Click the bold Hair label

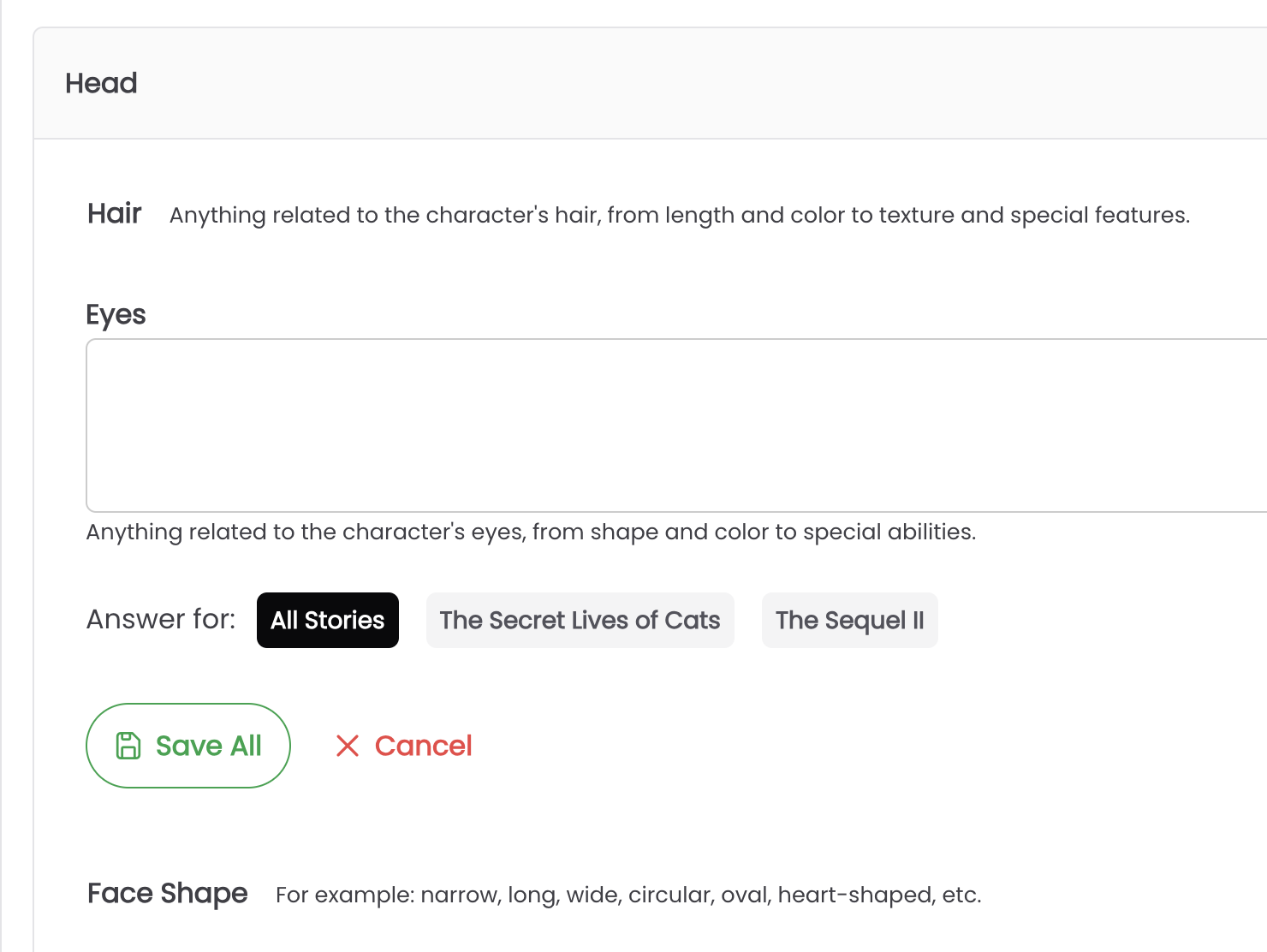(115, 213)
